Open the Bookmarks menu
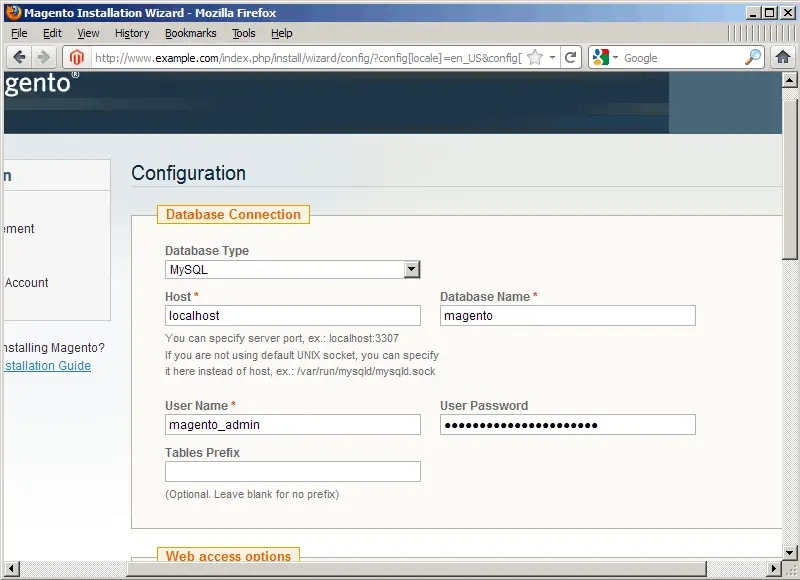 coord(190,33)
